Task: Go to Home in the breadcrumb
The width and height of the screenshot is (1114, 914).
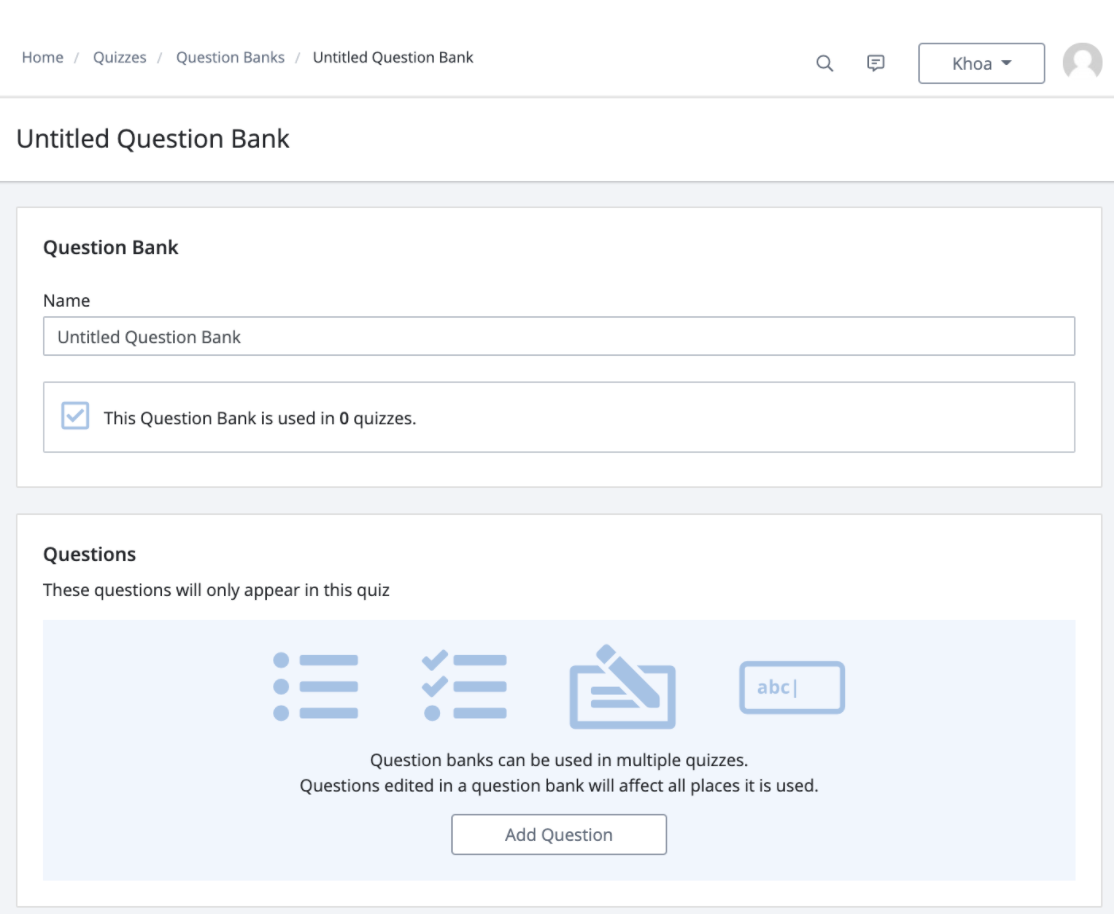Action: 43,57
